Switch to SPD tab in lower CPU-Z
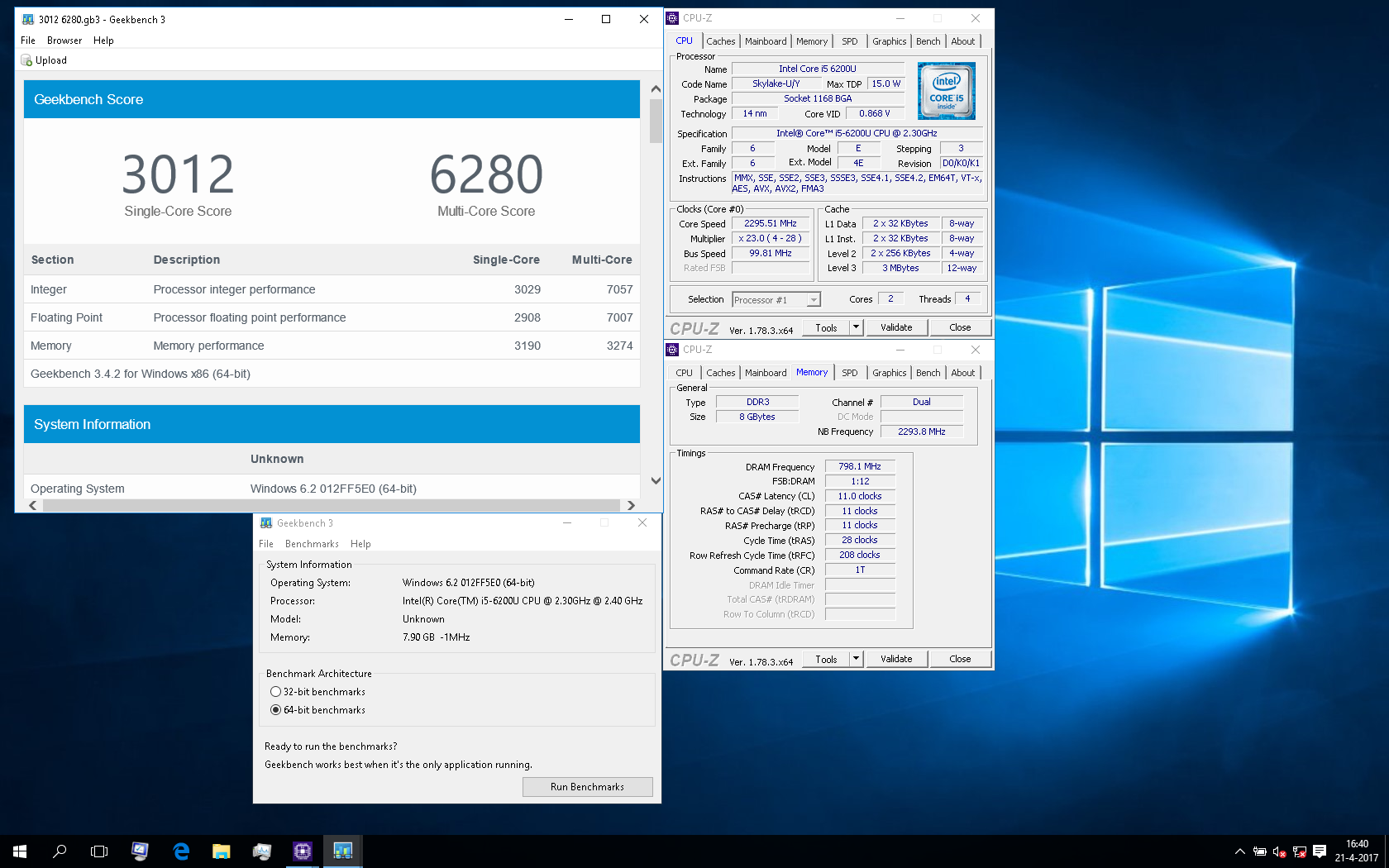Viewport: 1389px width, 868px height. pyautogui.click(x=849, y=373)
